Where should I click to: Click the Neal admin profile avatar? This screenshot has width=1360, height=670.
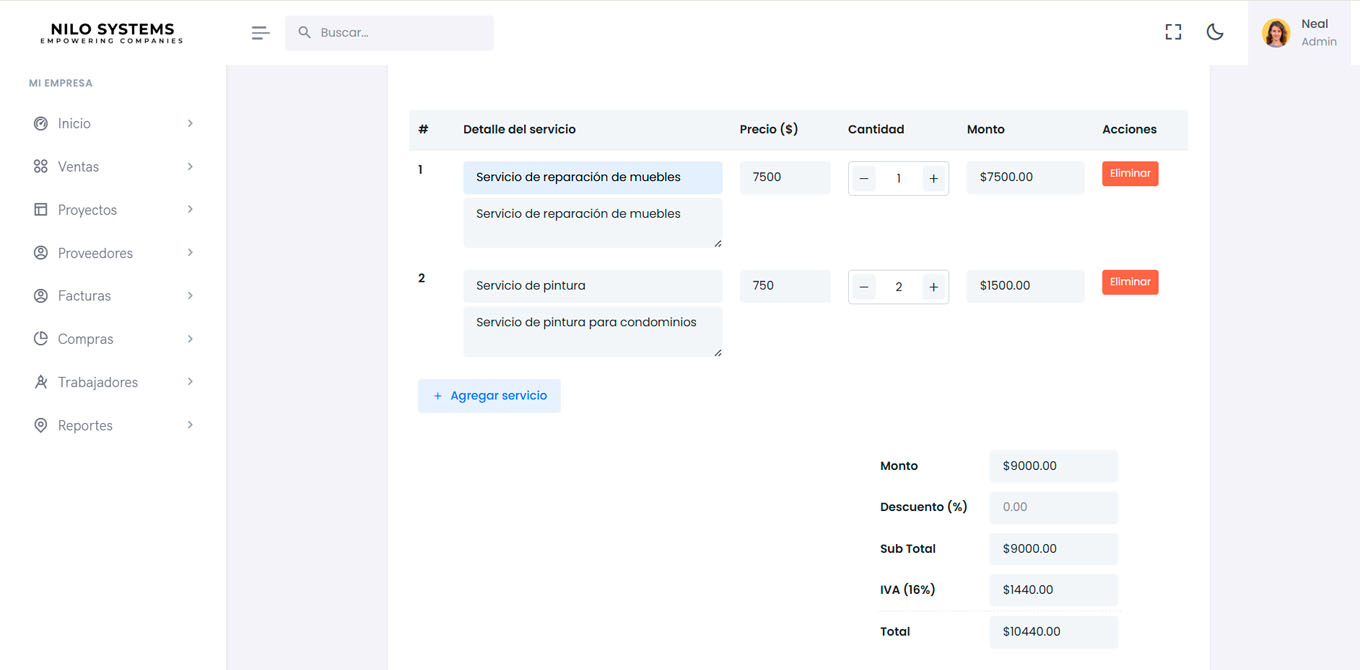[1275, 33]
